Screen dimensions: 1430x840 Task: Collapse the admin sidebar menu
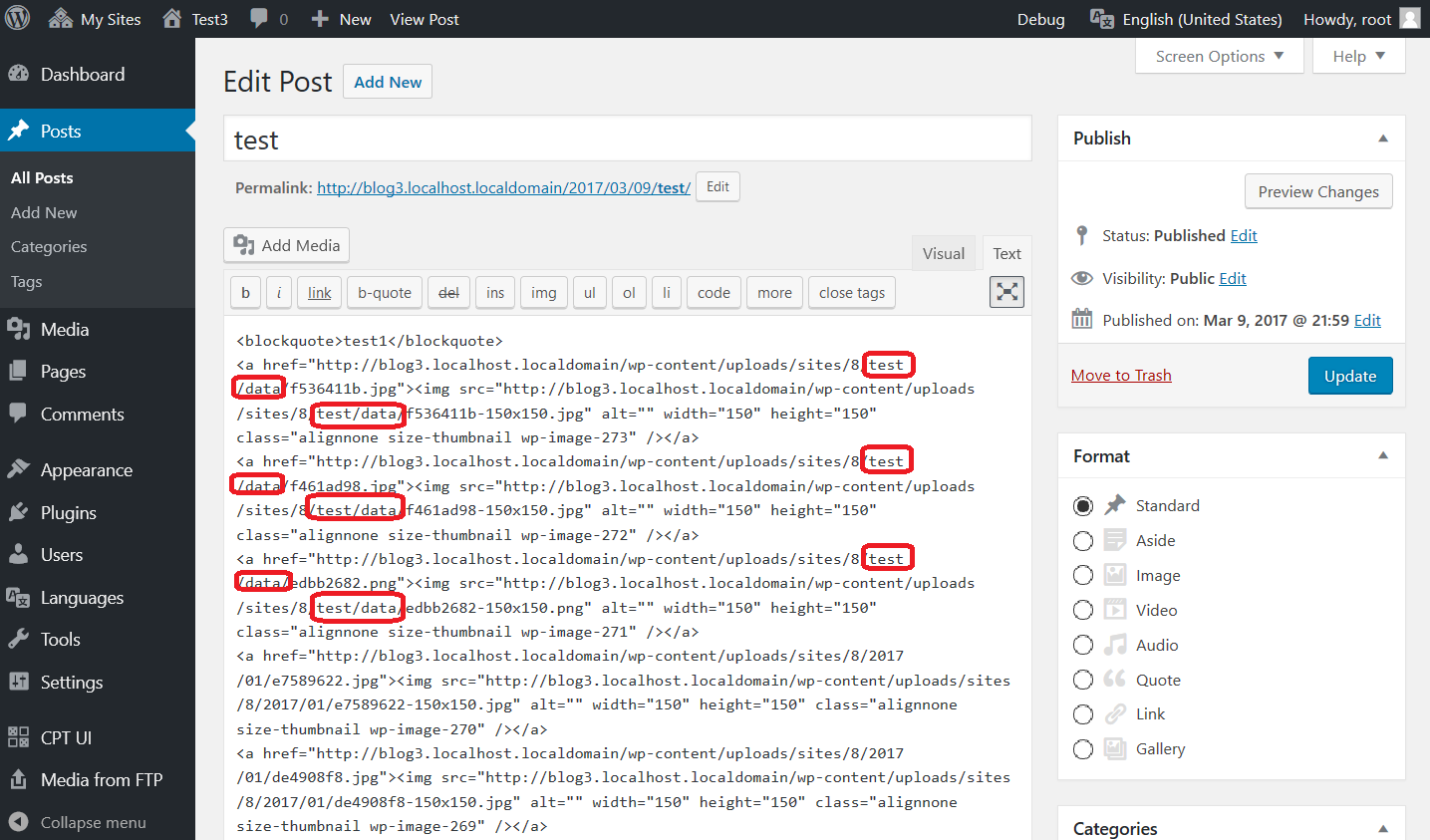[98, 823]
